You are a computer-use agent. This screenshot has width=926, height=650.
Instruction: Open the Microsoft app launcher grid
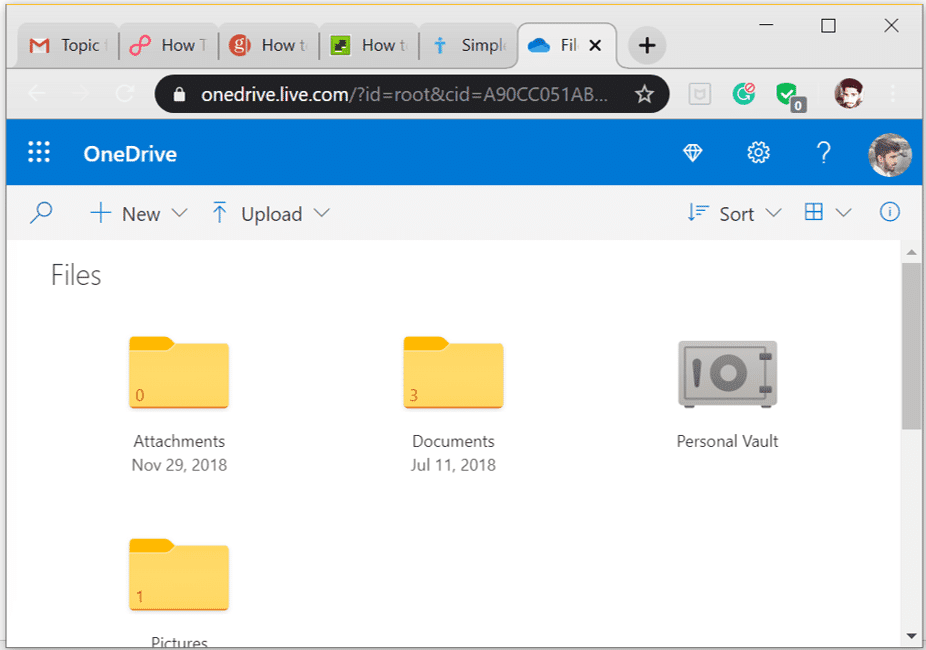point(39,152)
